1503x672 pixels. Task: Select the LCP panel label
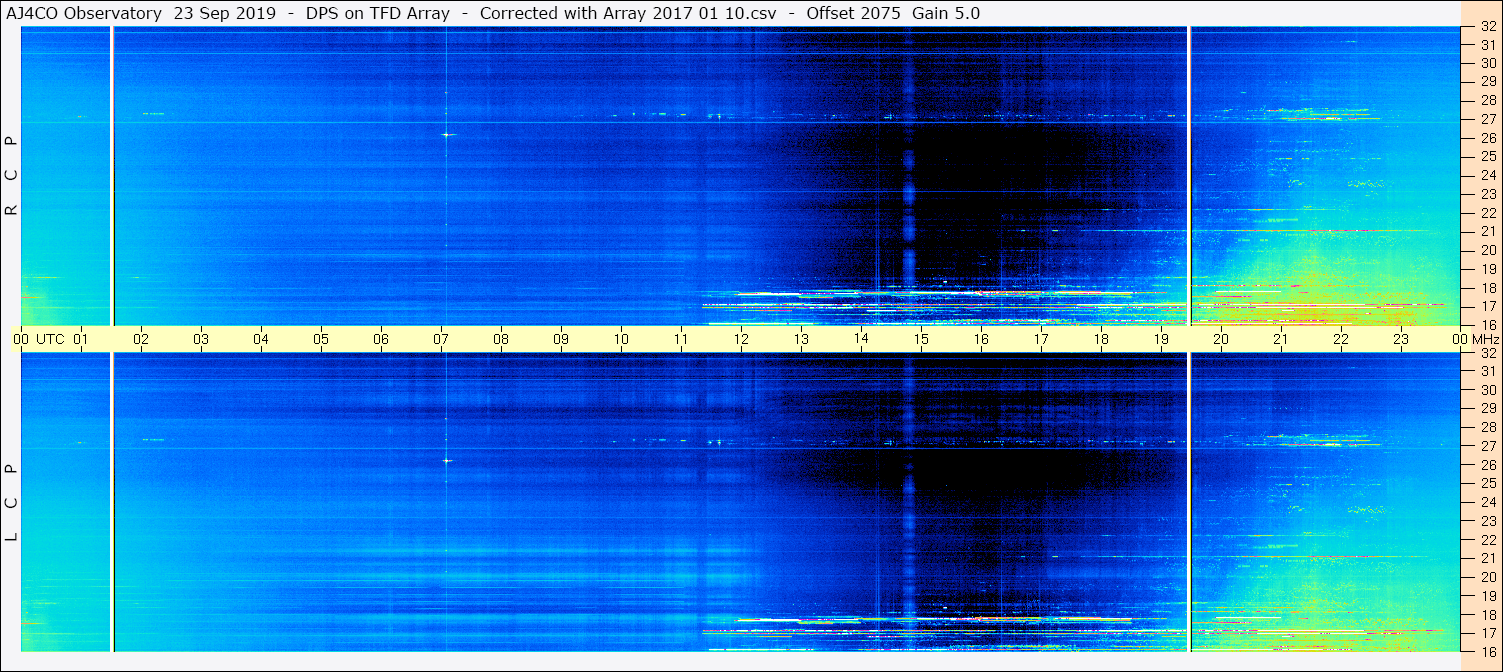(x=12, y=503)
